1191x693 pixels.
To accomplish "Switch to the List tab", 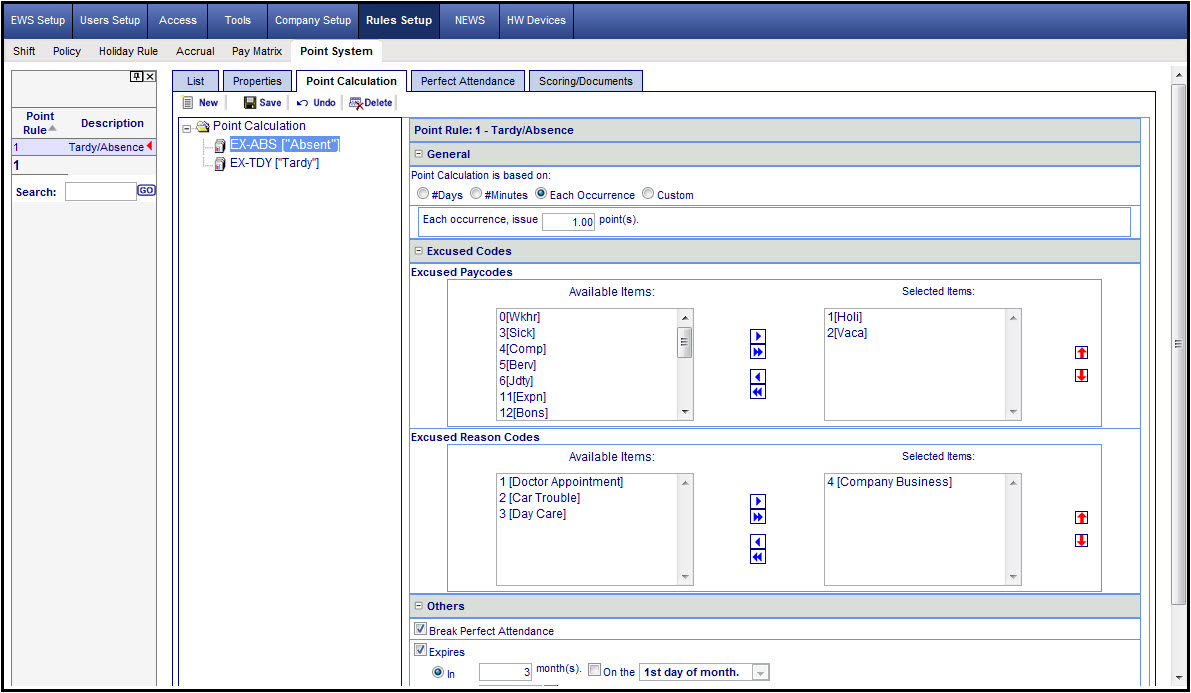I will click(x=196, y=81).
